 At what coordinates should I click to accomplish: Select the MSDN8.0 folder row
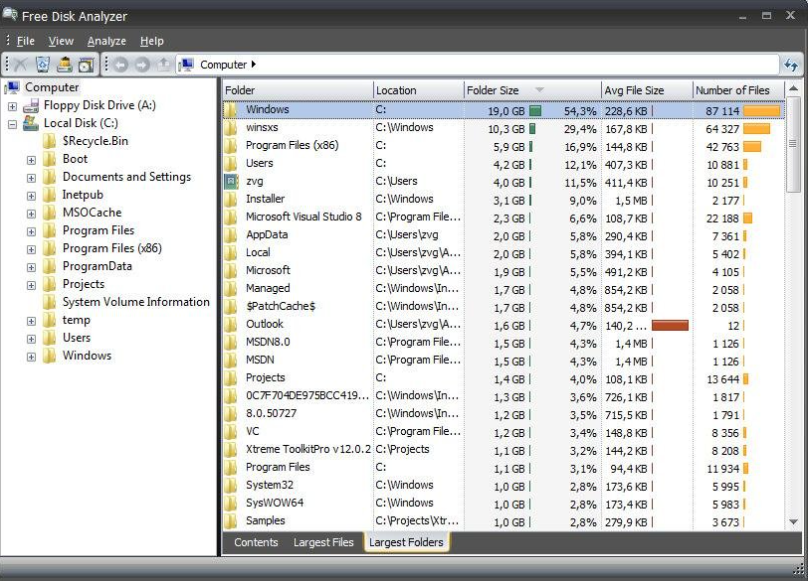click(x=503, y=342)
